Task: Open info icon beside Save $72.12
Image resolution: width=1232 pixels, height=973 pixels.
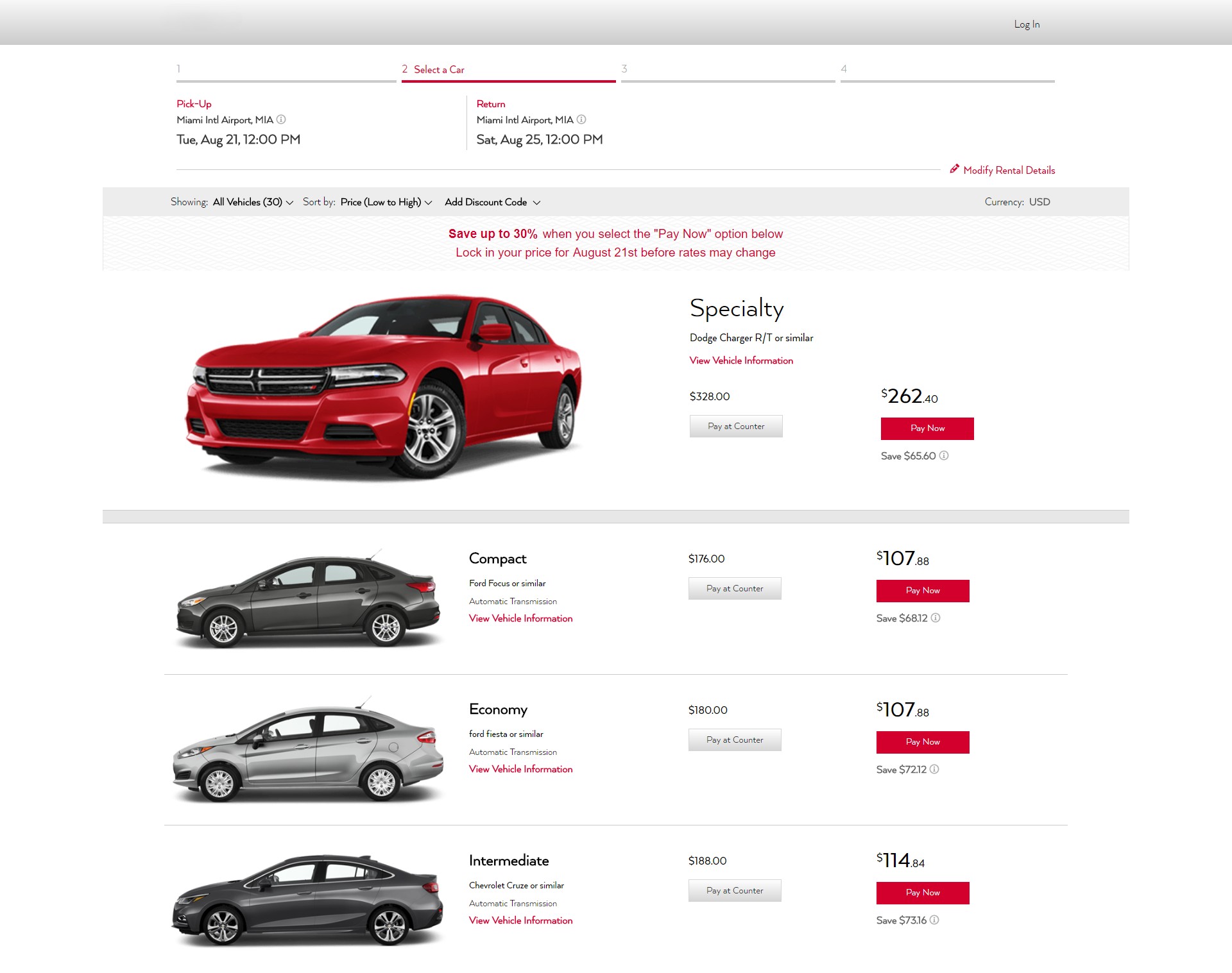Action: coord(934,770)
